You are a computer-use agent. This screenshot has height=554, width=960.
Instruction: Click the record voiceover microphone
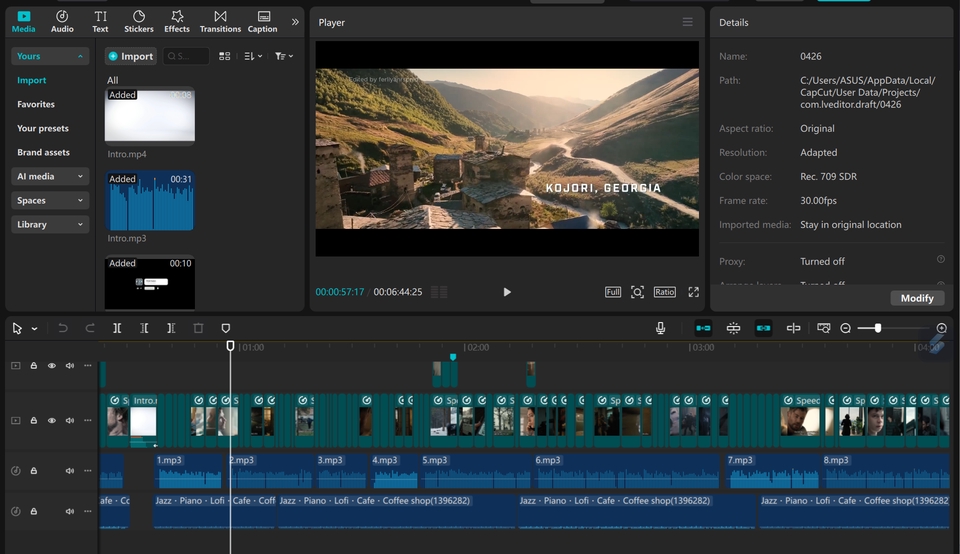click(x=661, y=328)
